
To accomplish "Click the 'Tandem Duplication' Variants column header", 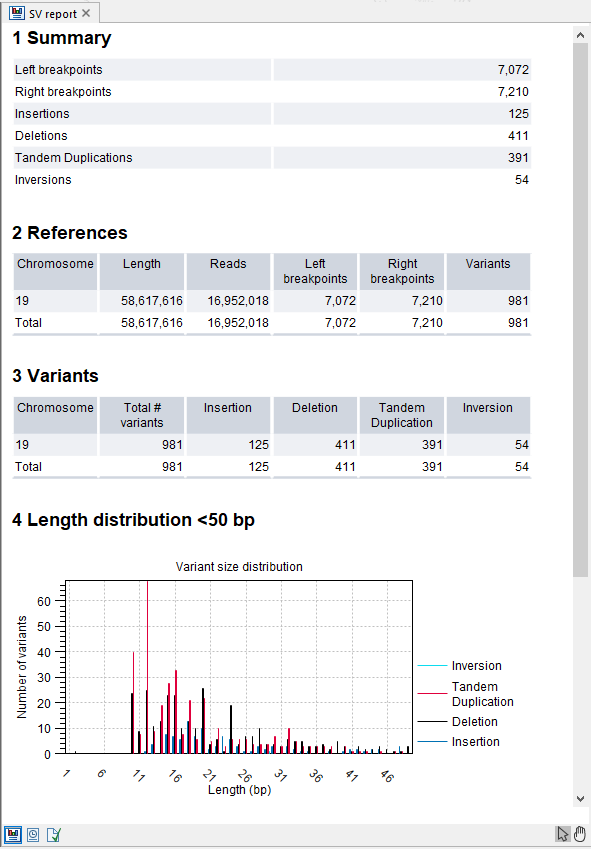I will click(402, 415).
